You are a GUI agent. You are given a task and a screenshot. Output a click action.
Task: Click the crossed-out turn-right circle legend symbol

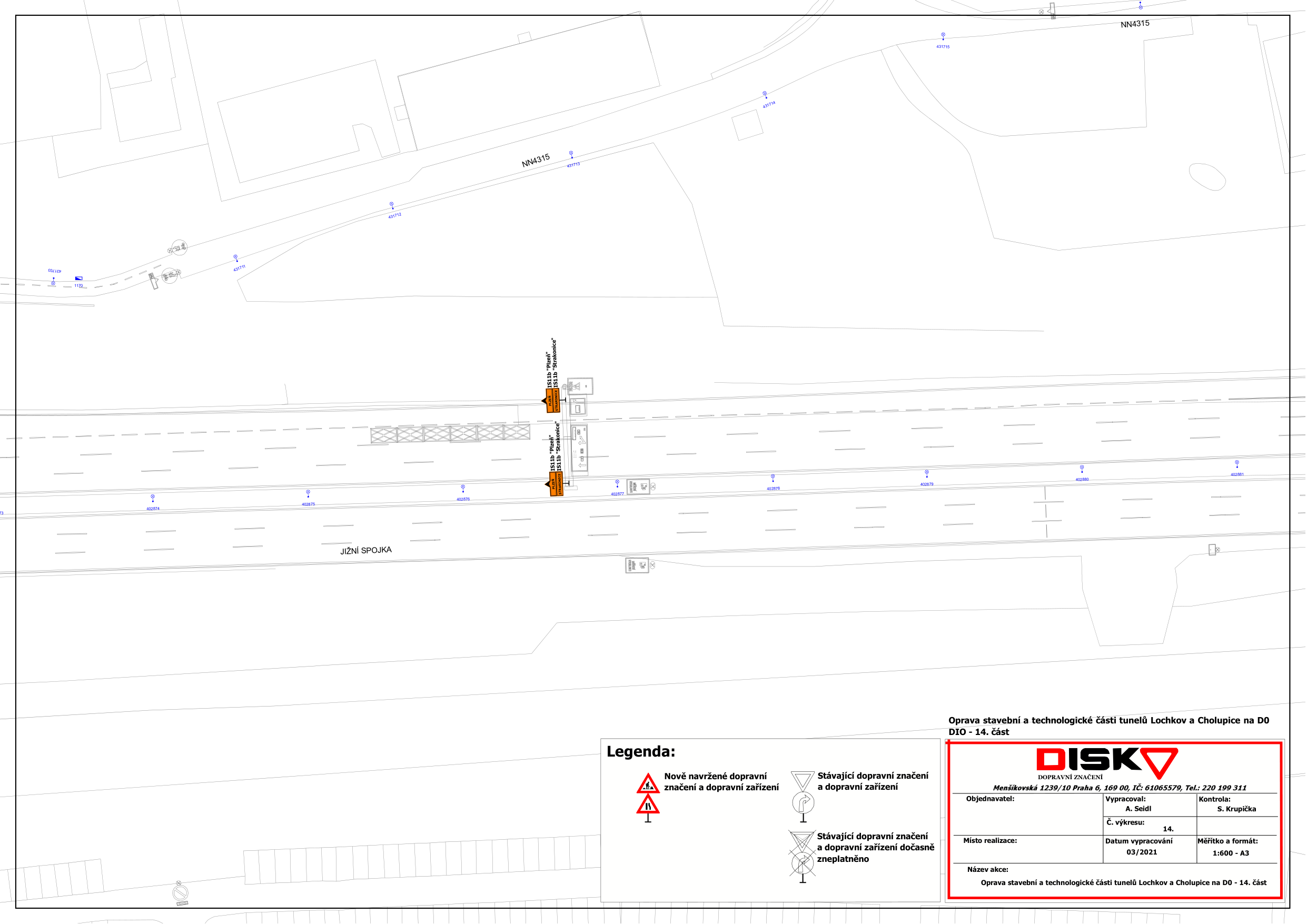tap(803, 864)
